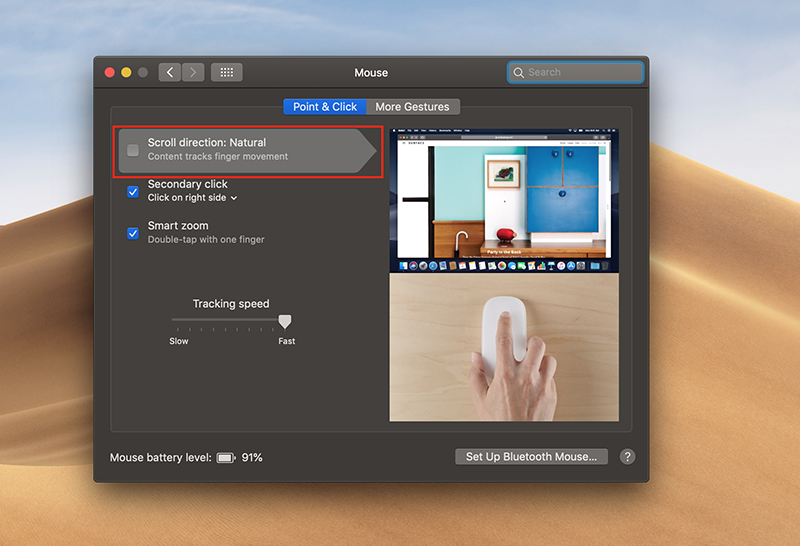This screenshot has width=800, height=546.
Task: Click the back navigation arrow
Action: click(170, 73)
